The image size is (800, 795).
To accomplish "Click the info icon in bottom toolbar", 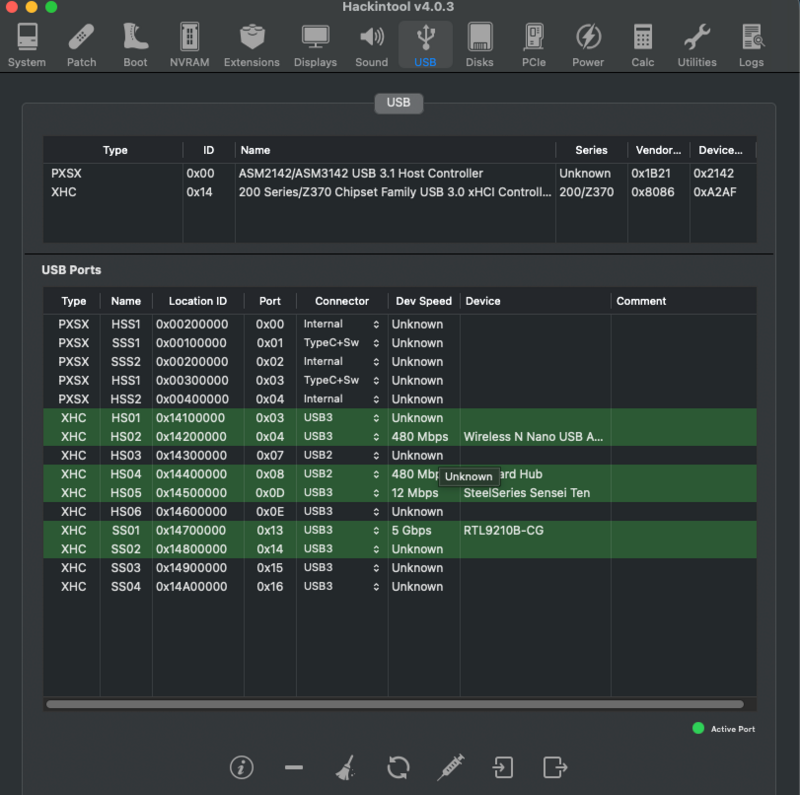I will click(241, 767).
